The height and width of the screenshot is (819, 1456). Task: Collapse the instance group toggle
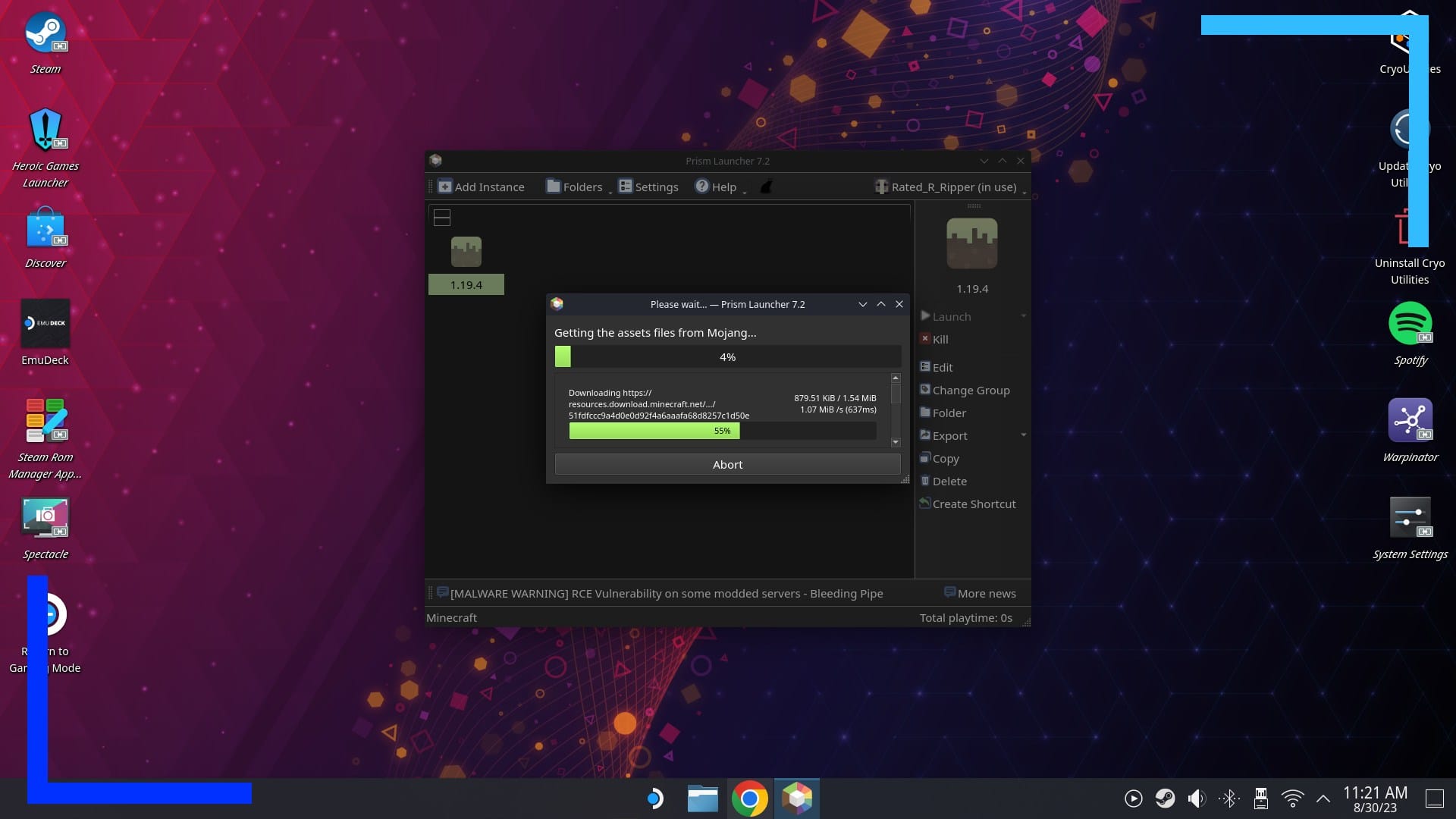point(442,218)
